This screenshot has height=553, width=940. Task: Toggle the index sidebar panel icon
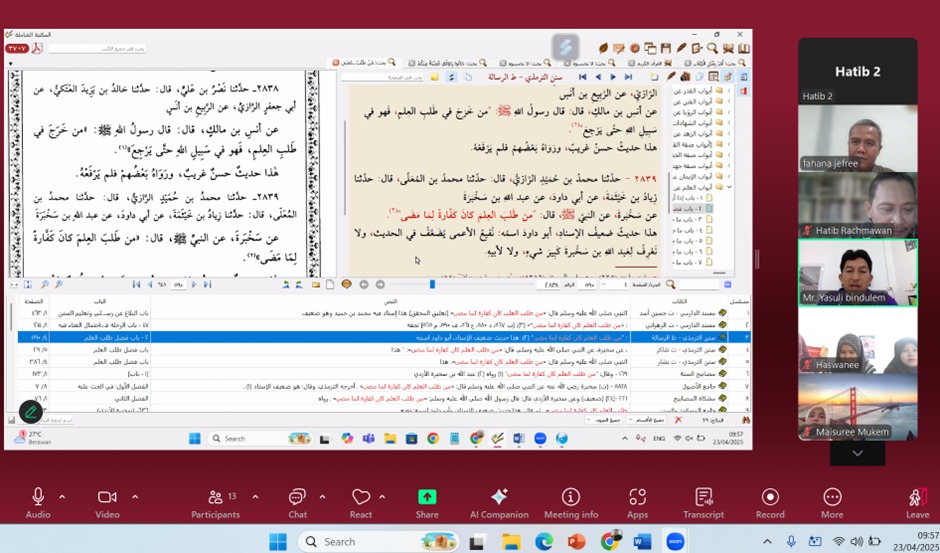[743, 77]
